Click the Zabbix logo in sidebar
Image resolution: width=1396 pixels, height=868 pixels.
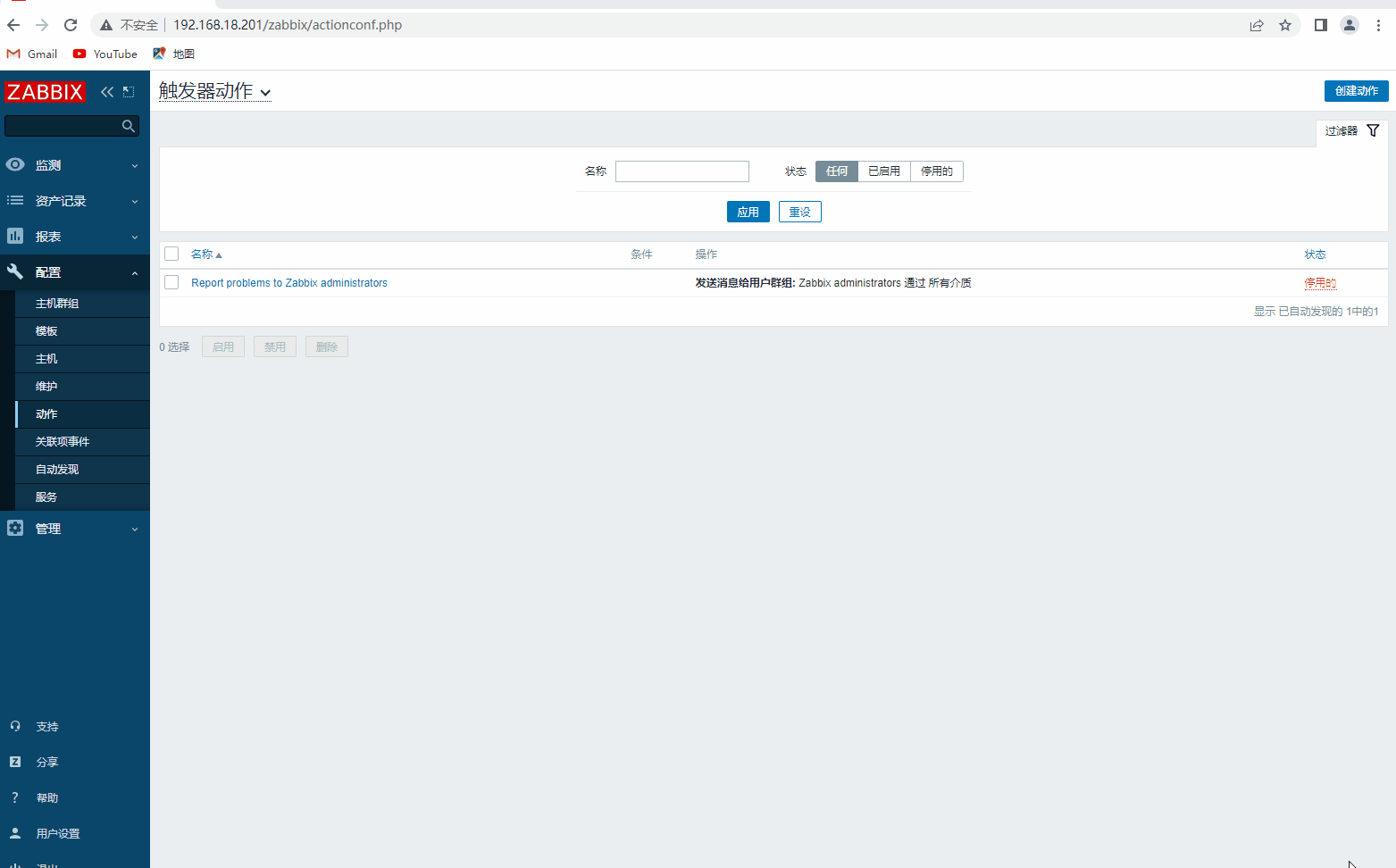pyautogui.click(x=45, y=92)
